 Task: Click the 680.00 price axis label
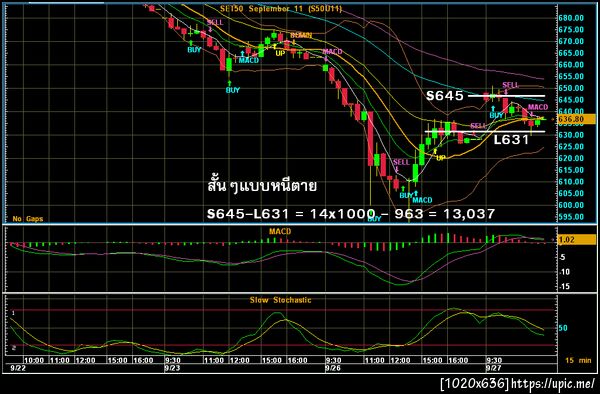571,18
